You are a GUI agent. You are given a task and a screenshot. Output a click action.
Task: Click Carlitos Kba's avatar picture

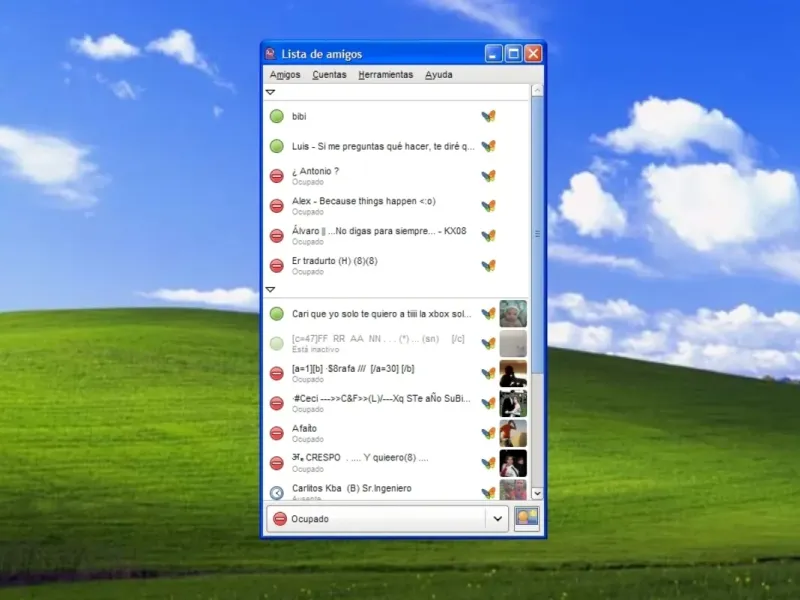513,490
